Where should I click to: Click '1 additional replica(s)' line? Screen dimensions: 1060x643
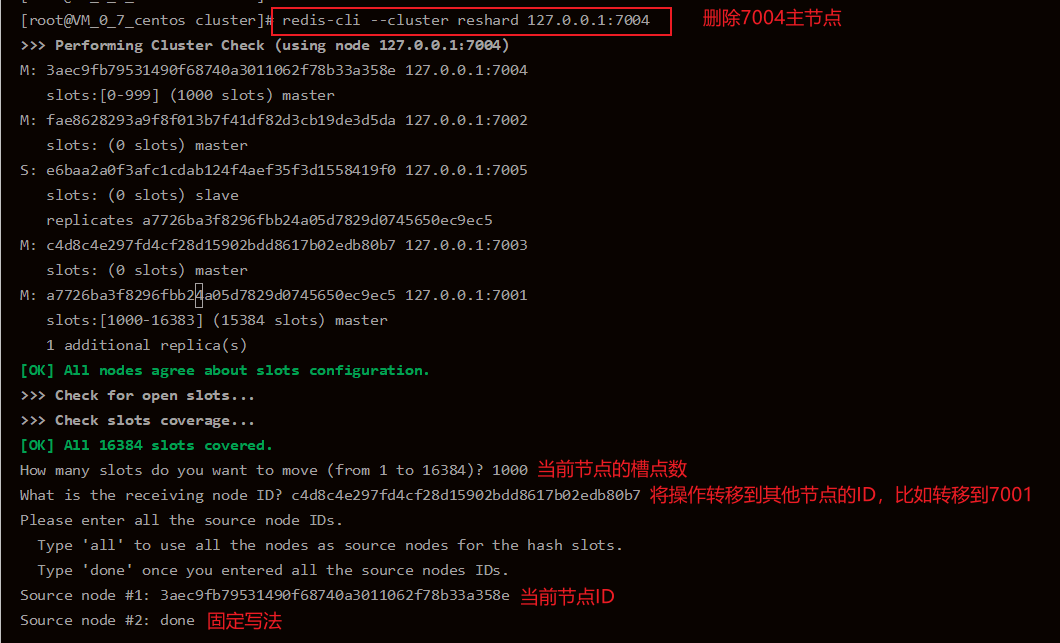tap(147, 346)
